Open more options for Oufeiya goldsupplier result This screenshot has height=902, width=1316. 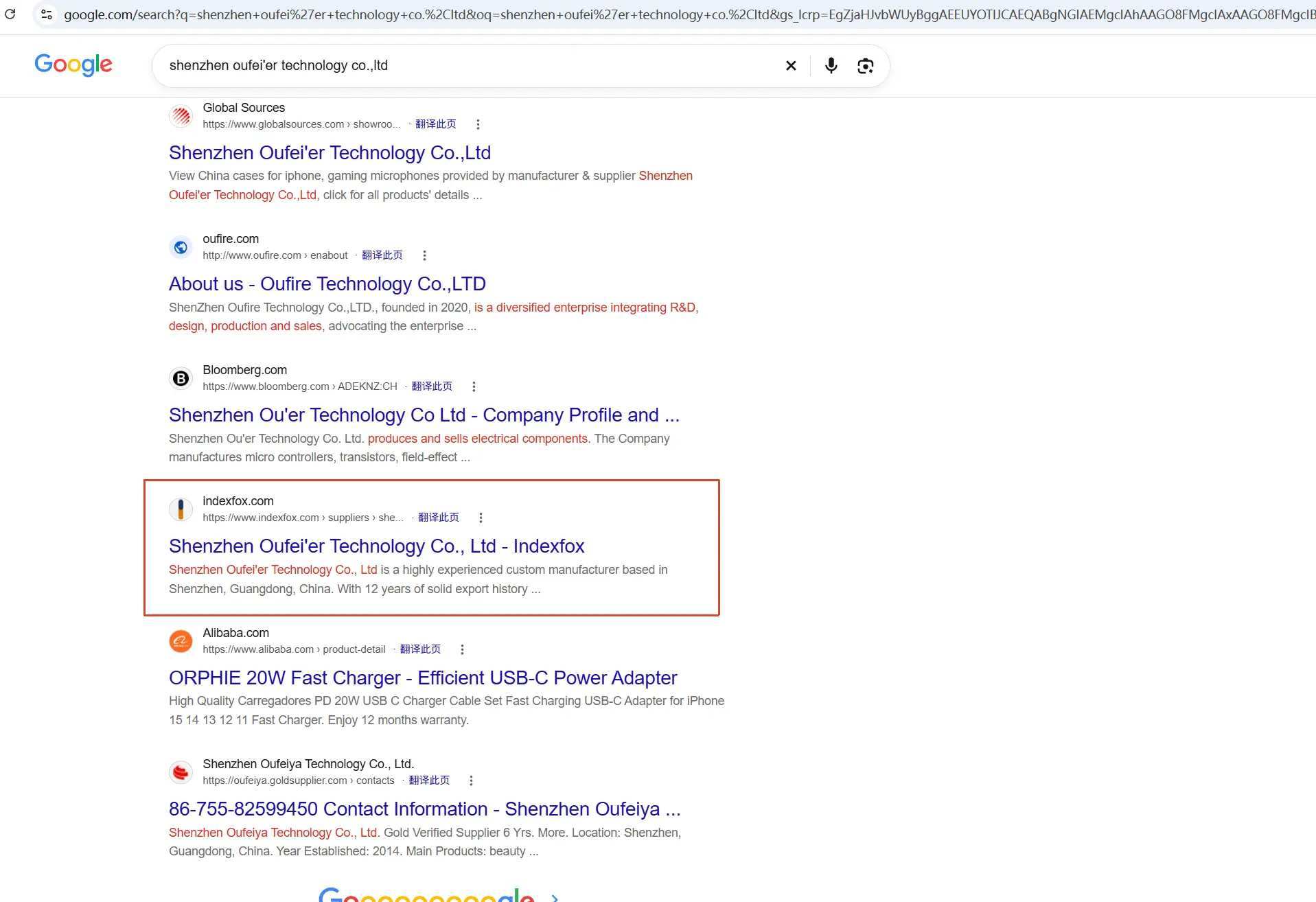pos(471,780)
